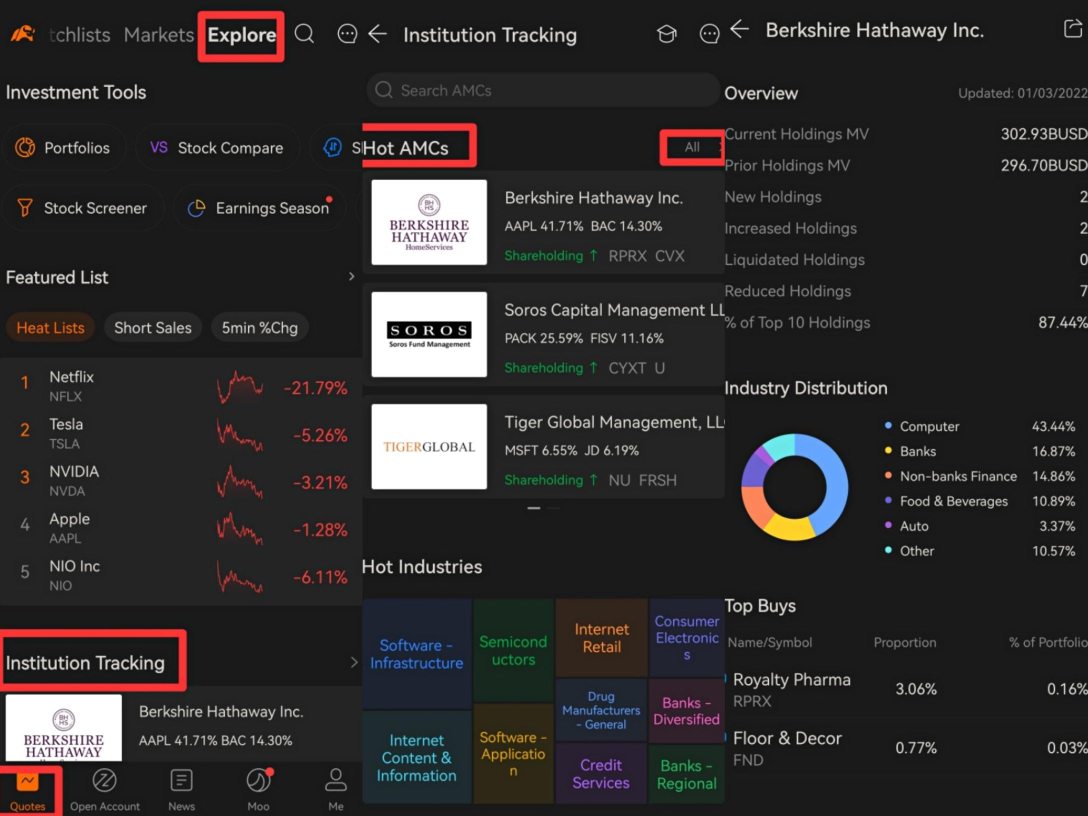Open messages icon beside Explore search

[x=347, y=33]
